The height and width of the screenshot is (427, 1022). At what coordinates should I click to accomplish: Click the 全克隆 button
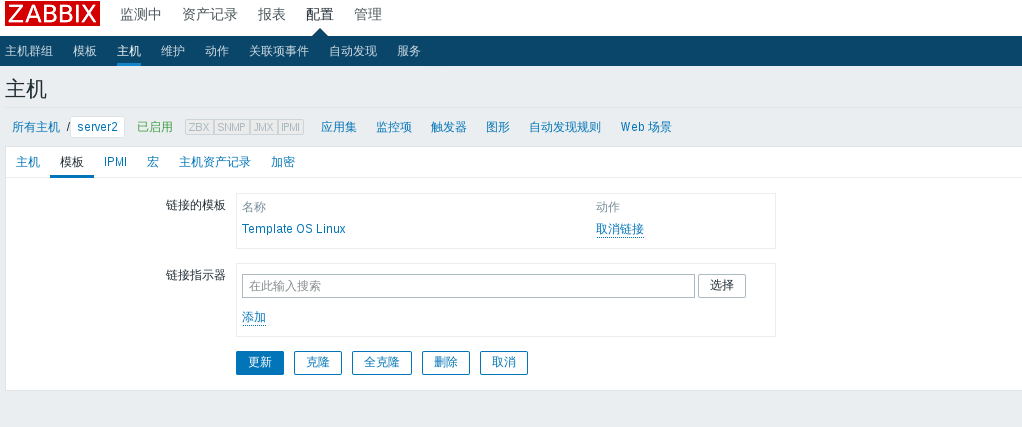381,362
